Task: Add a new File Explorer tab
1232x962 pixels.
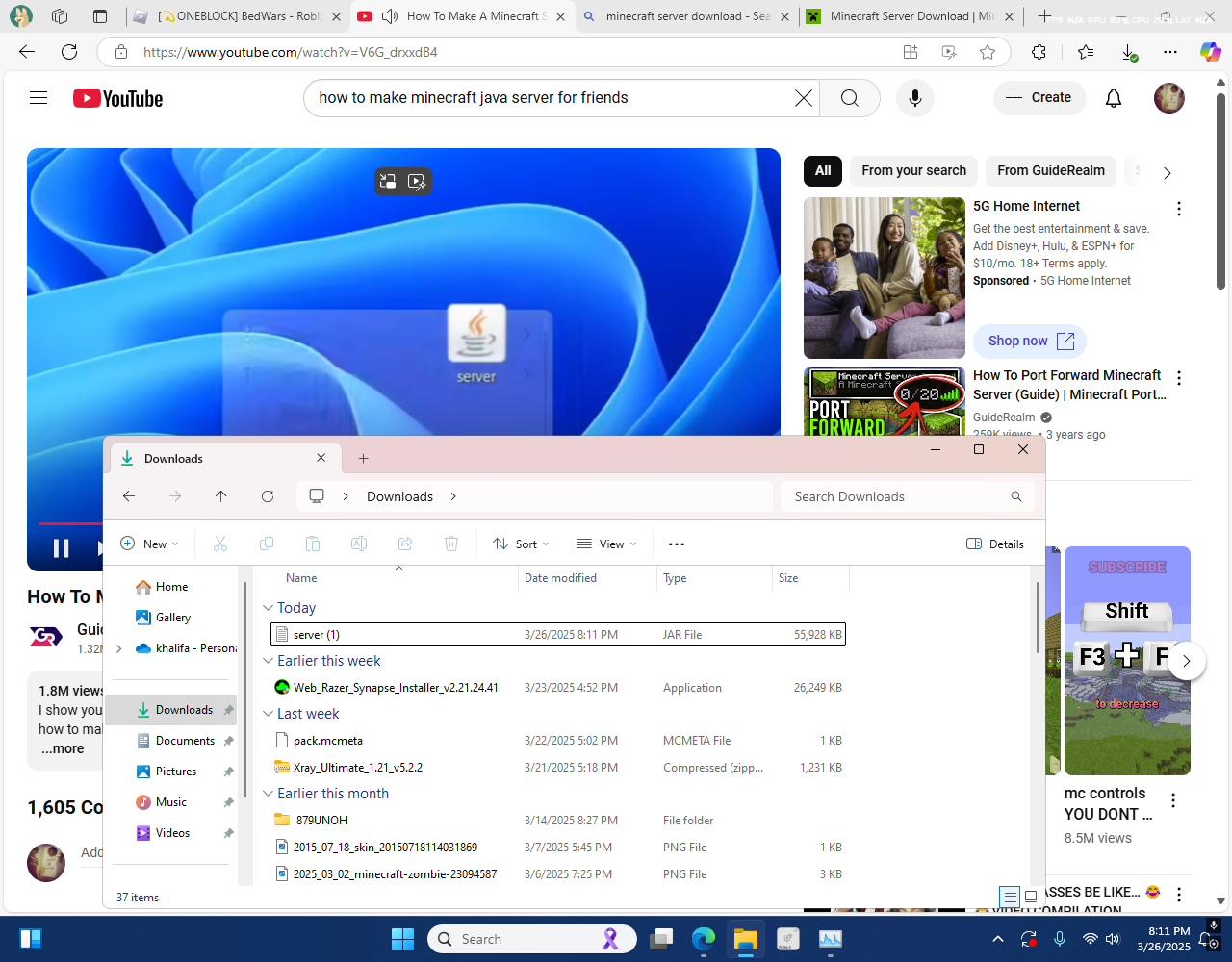Action: click(x=363, y=459)
